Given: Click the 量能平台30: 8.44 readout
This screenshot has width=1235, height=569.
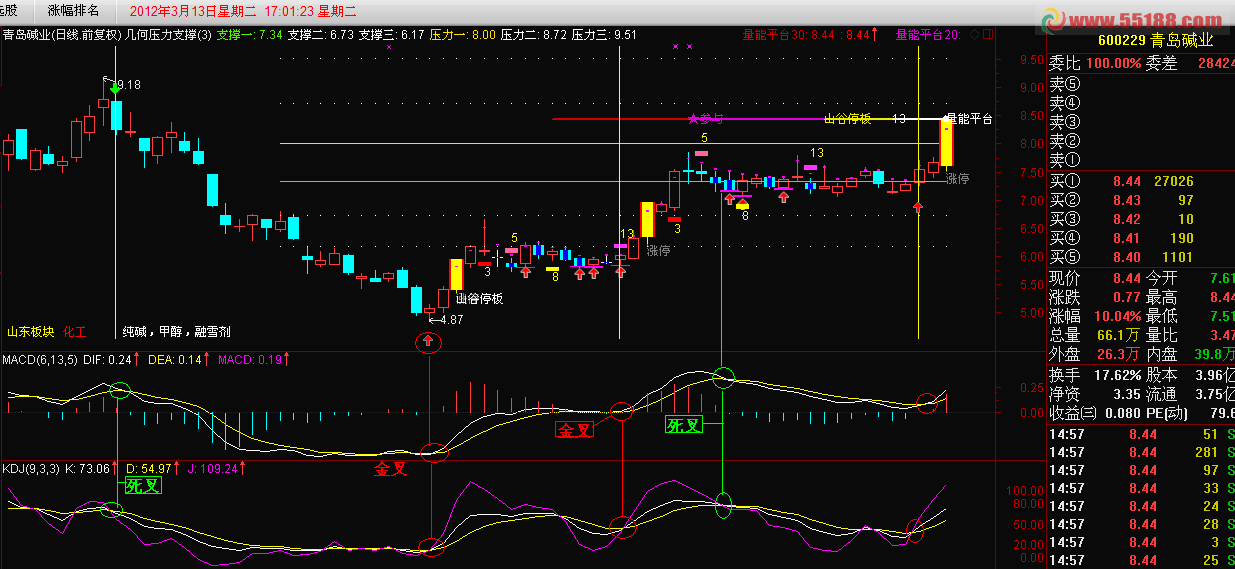Looking at the screenshot, I should tap(789, 34).
